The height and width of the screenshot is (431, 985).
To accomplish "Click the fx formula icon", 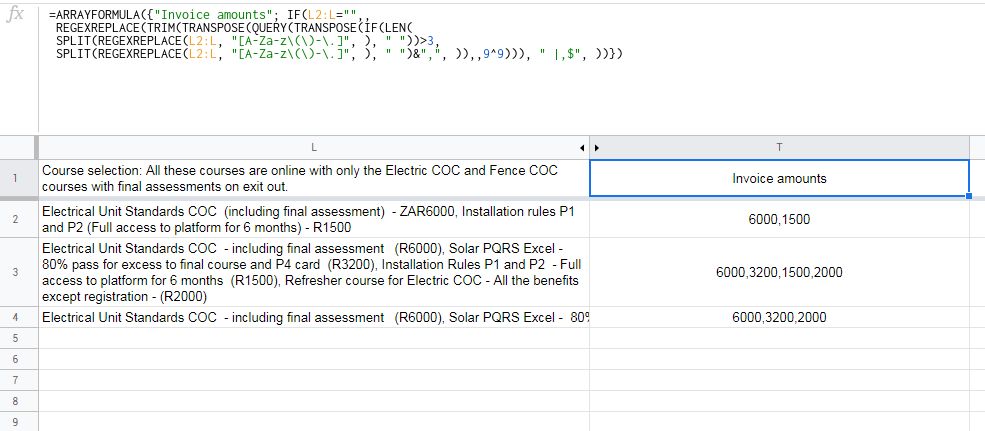I will pos(14,16).
